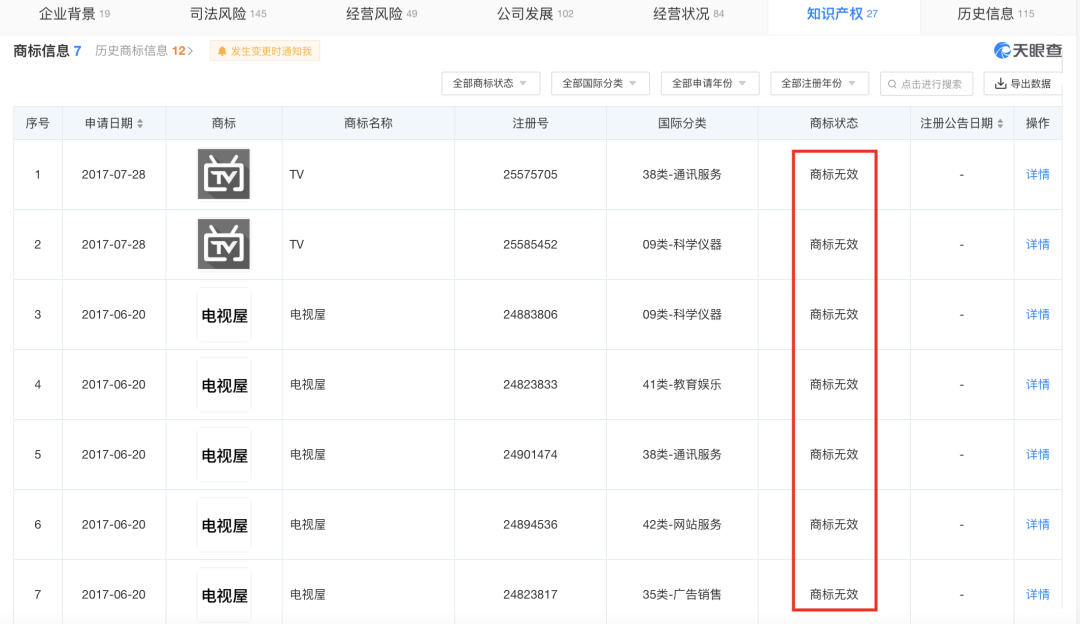1080x624 pixels.
Task: Click registration number 25575705
Action: (530, 174)
